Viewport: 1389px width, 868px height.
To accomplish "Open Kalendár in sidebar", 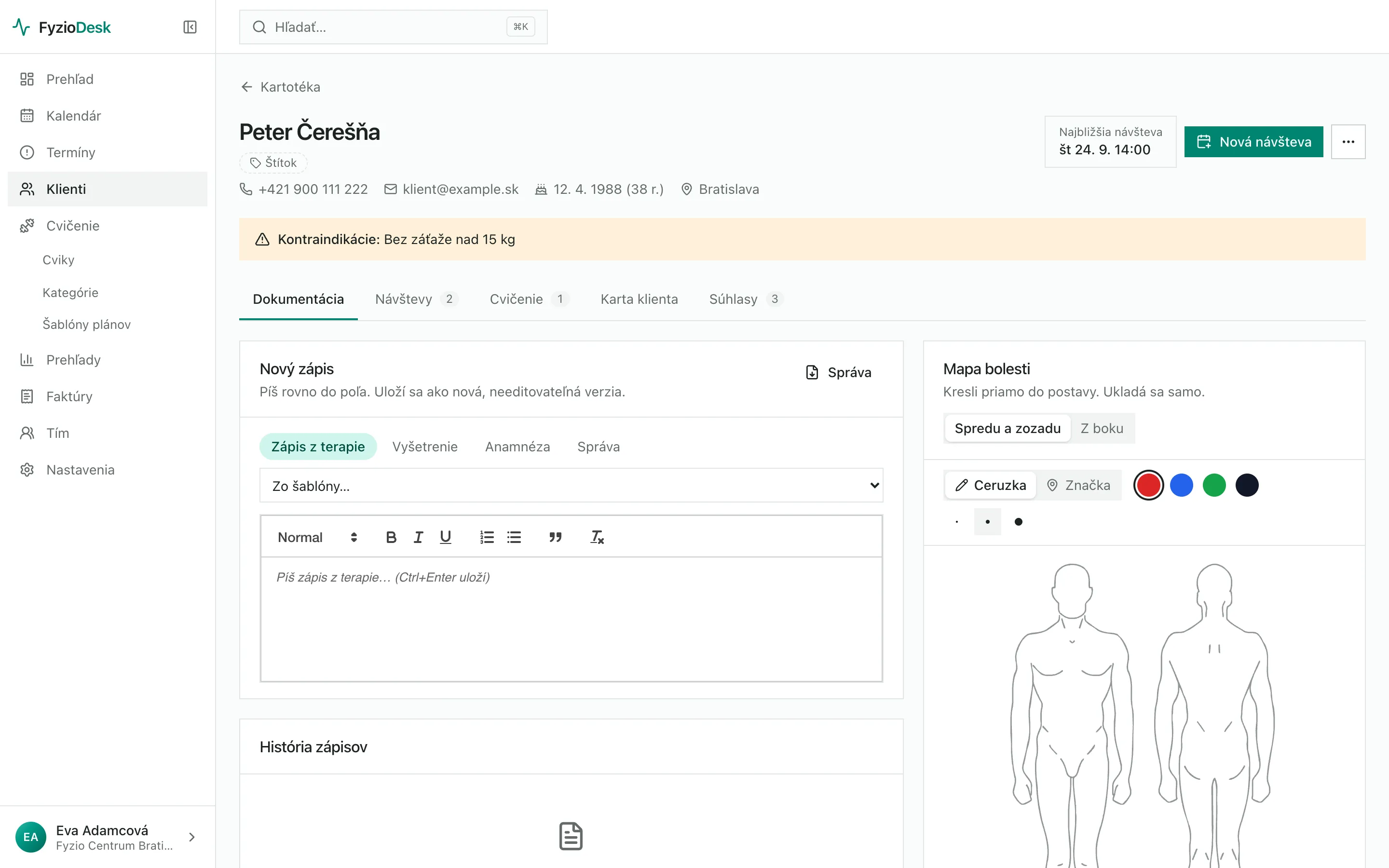I will [x=108, y=116].
